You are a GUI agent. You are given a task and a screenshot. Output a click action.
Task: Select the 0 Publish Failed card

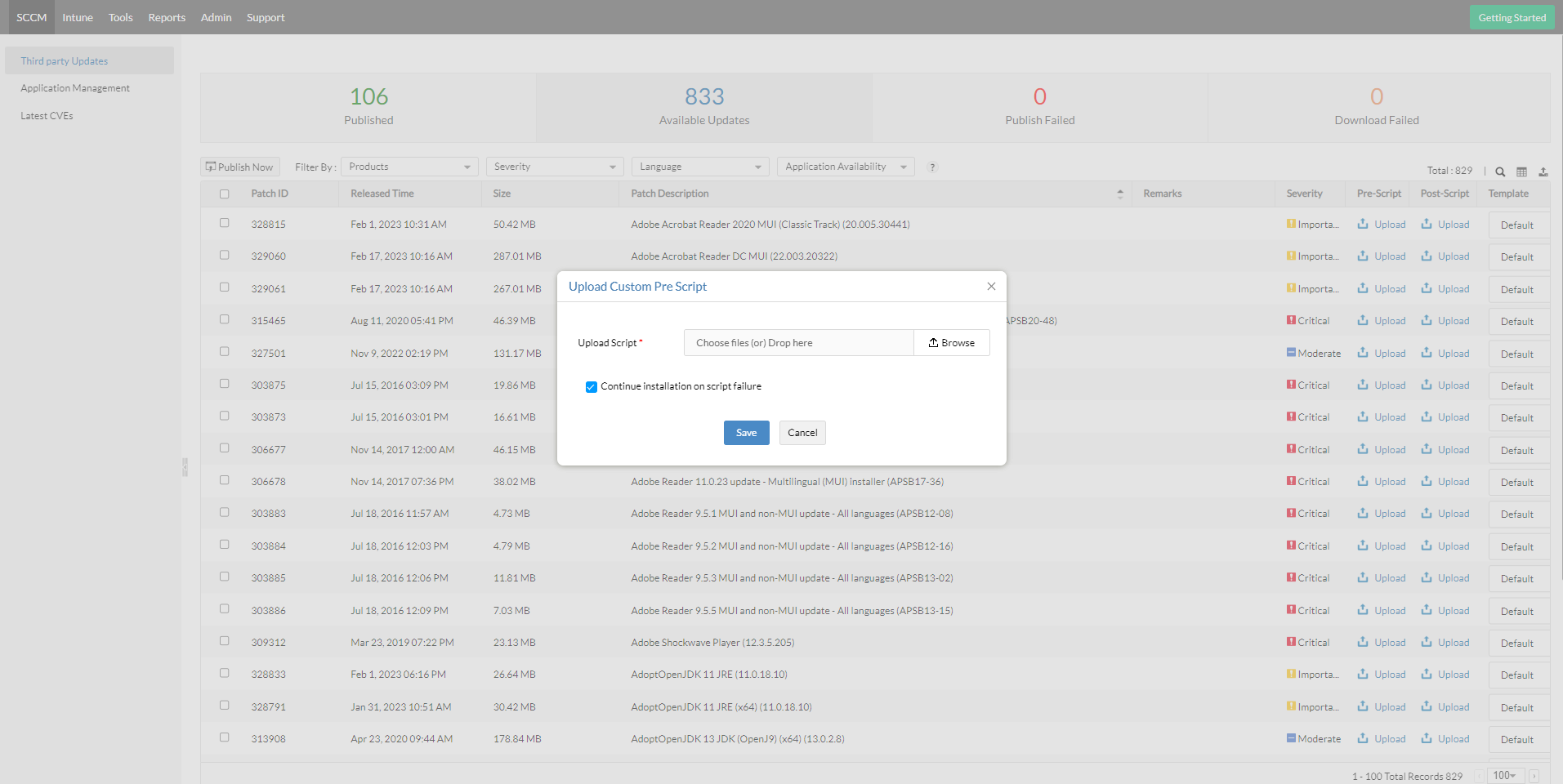1040,108
